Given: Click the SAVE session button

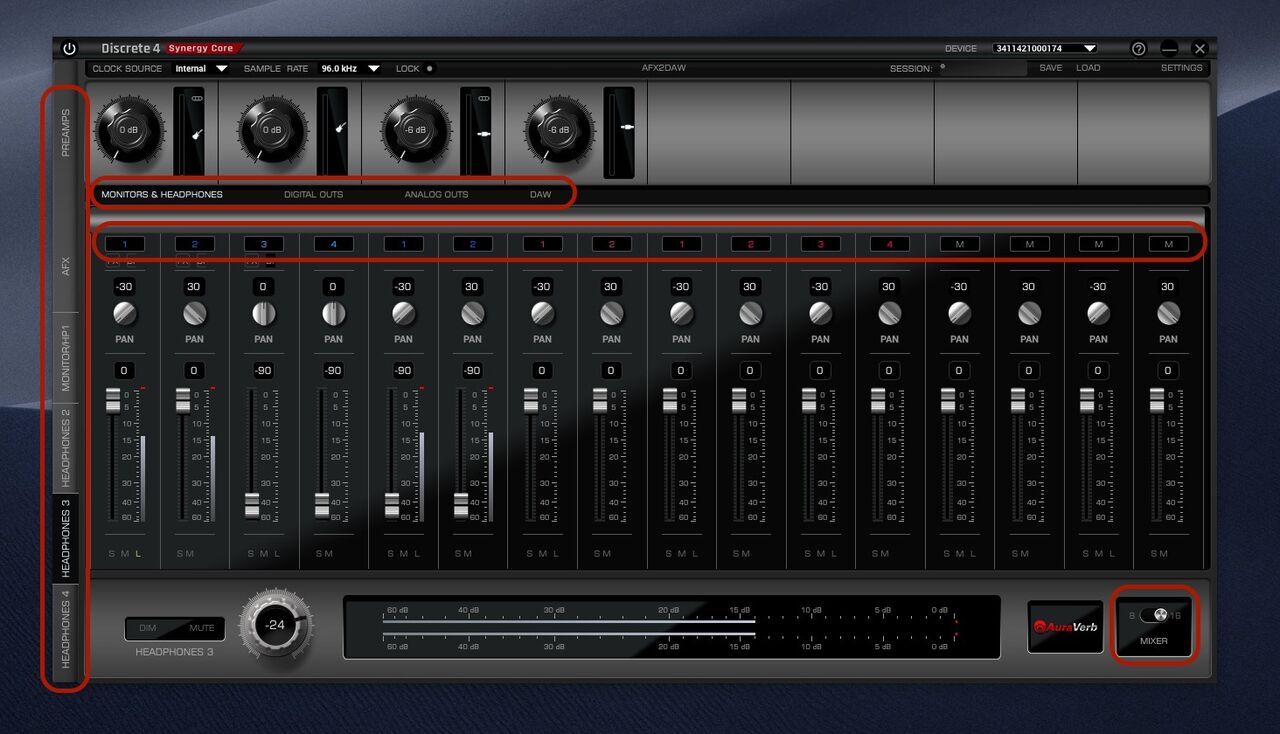Looking at the screenshot, I should (x=1050, y=68).
